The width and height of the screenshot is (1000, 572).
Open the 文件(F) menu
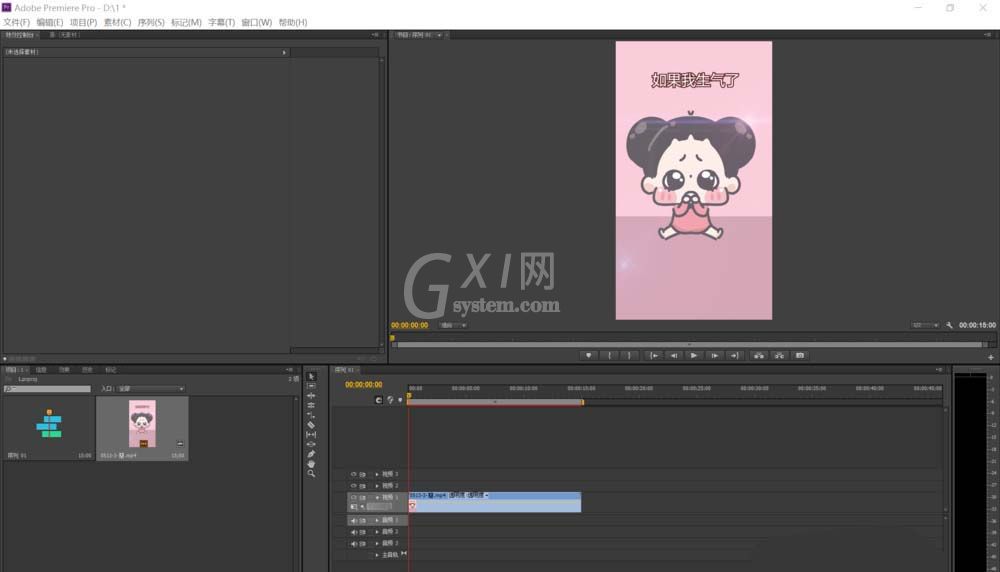click(17, 22)
